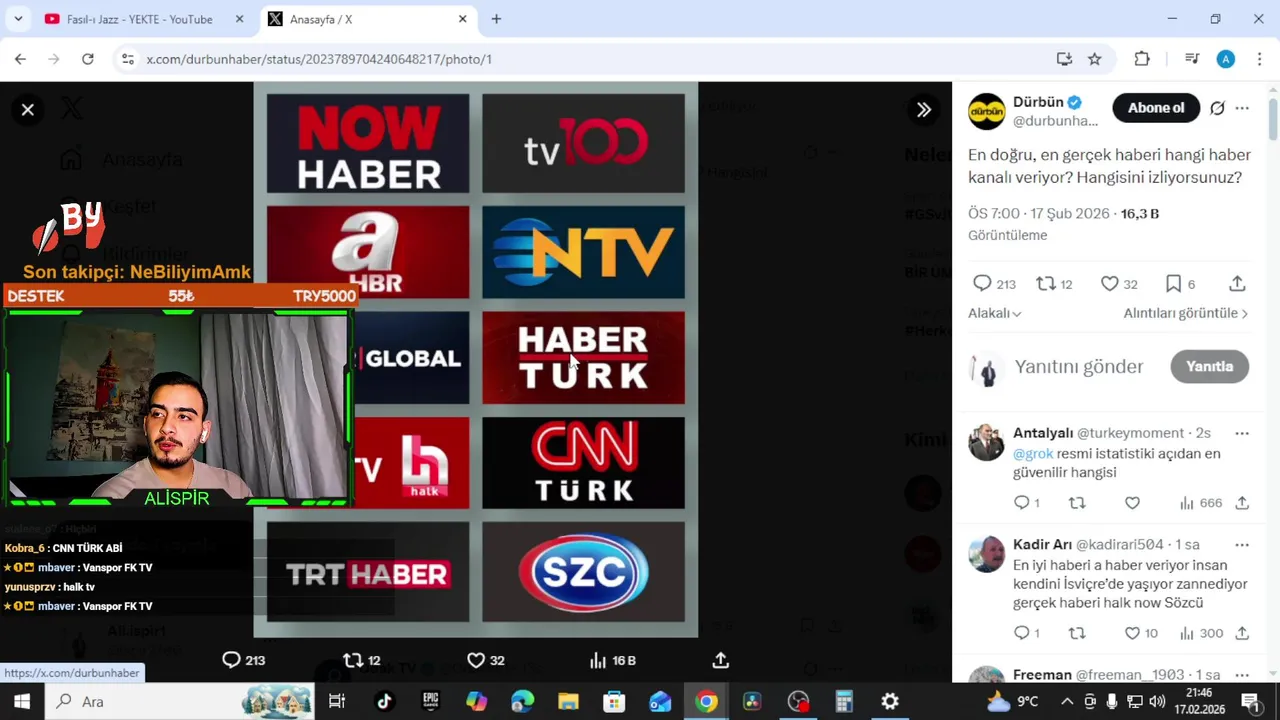Share Antalyalı's reply
Viewport: 1280px width, 720px height.
pos(1242,503)
